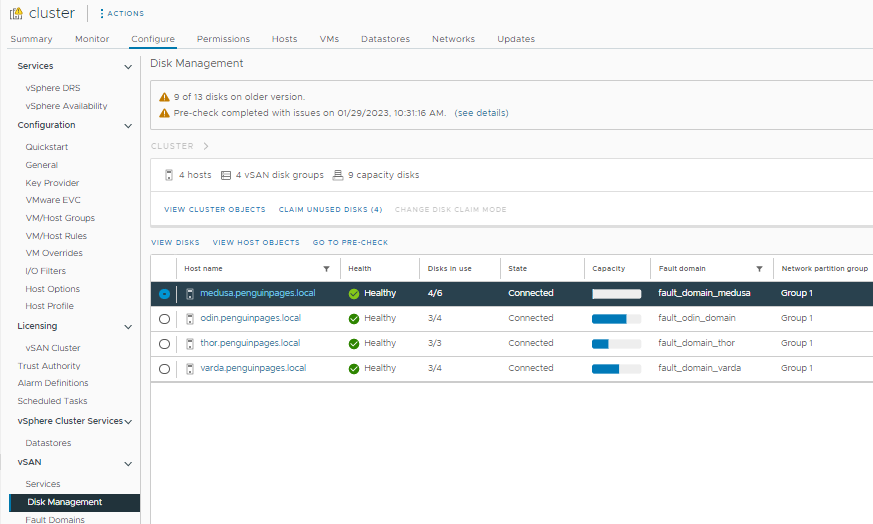Collapse the vSphere Cluster Services section
This screenshot has width=873, height=524.
coord(128,422)
